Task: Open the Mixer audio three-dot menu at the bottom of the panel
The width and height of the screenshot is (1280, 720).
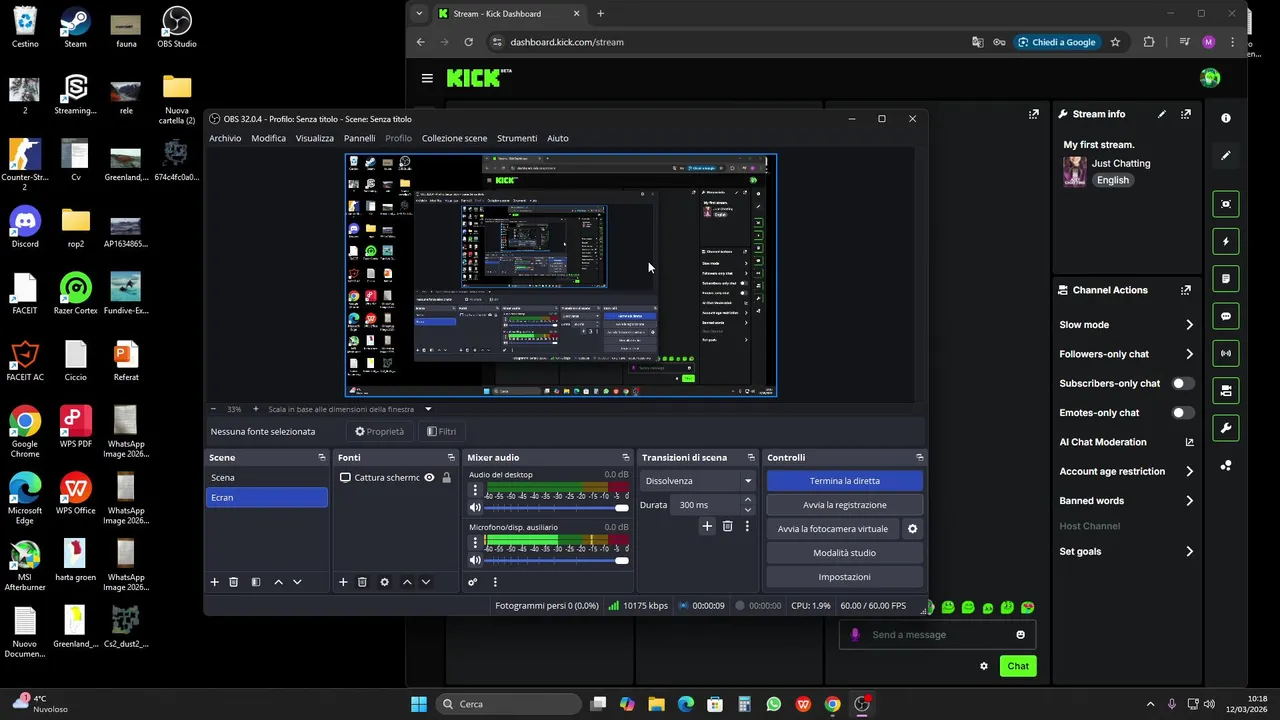Action: tap(495, 582)
